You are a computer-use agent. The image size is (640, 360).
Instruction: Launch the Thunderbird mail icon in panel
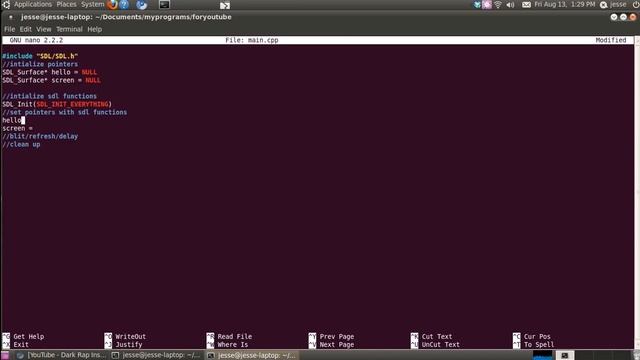tap(141, 5)
